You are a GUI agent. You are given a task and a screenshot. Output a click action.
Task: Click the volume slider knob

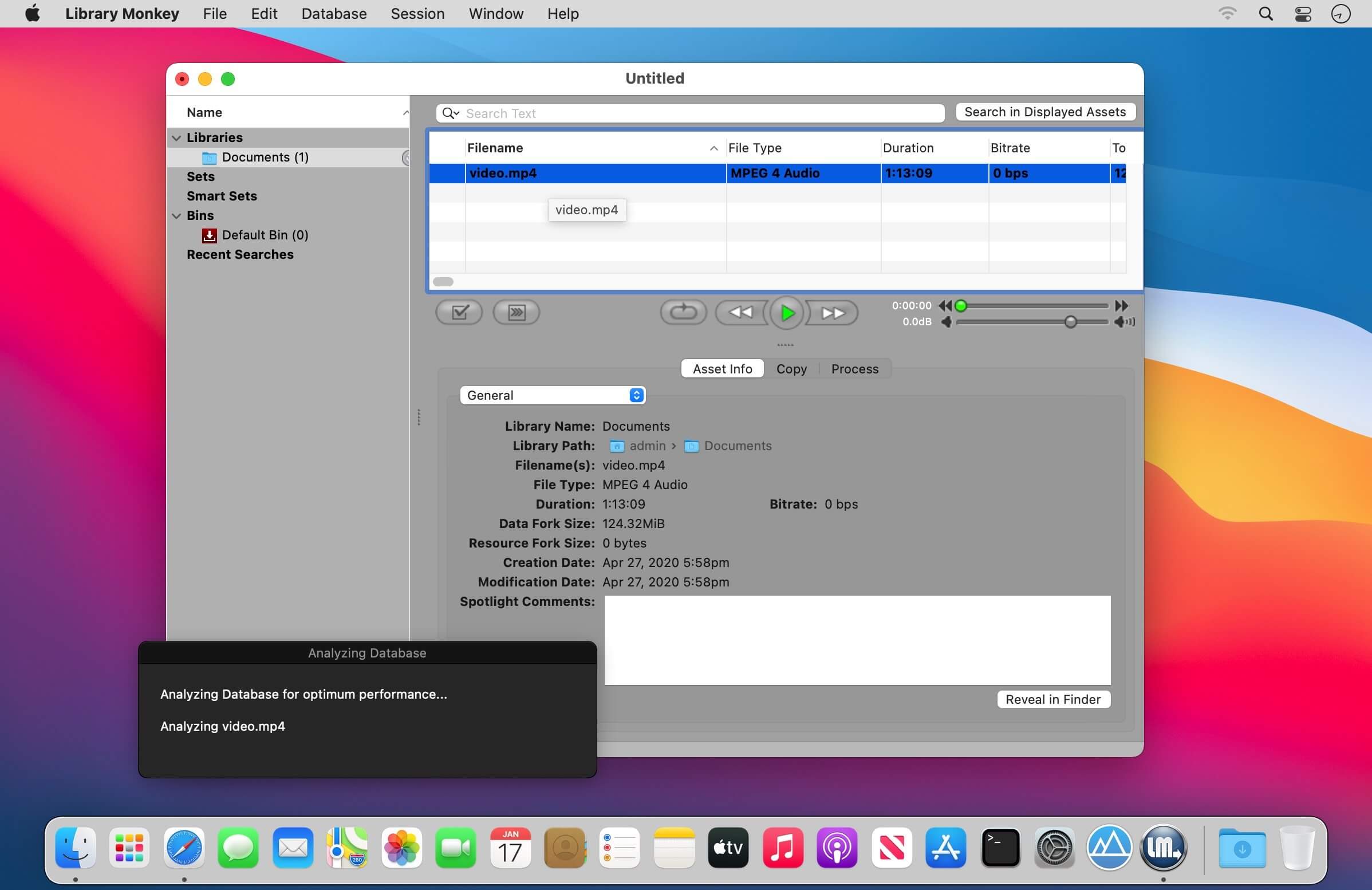(x=1070, y=322)
